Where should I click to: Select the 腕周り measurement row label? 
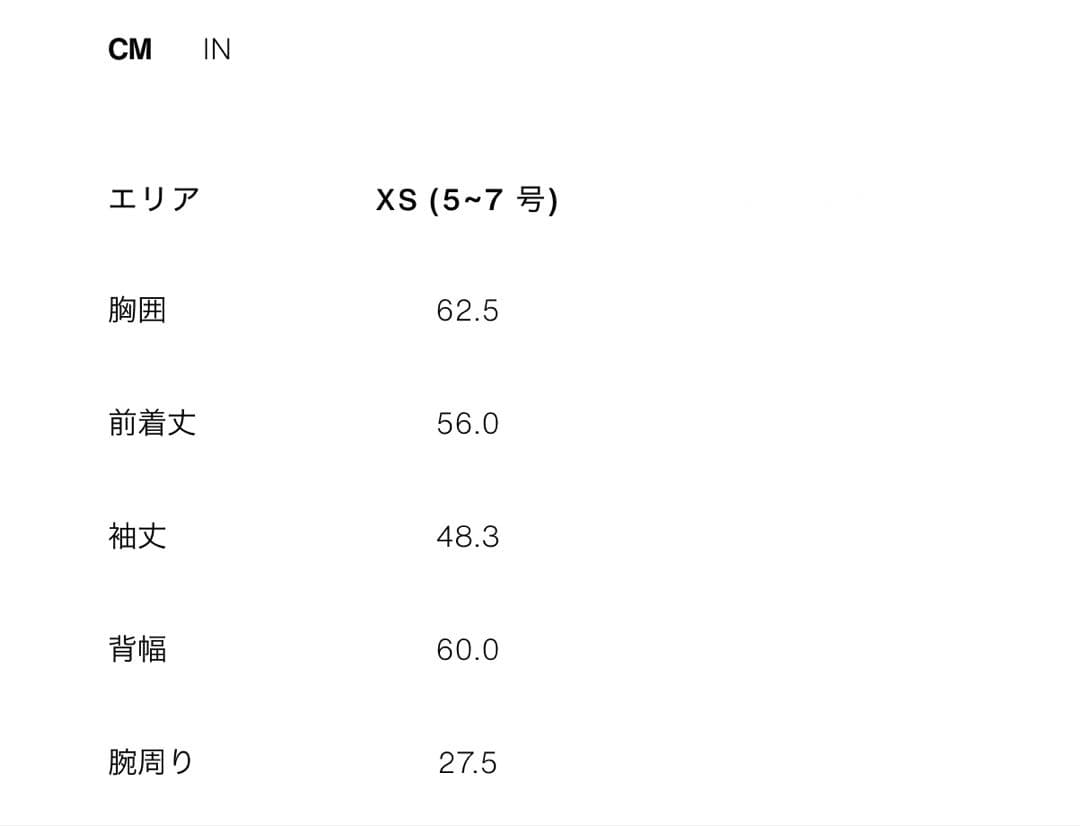pos(153,762)
